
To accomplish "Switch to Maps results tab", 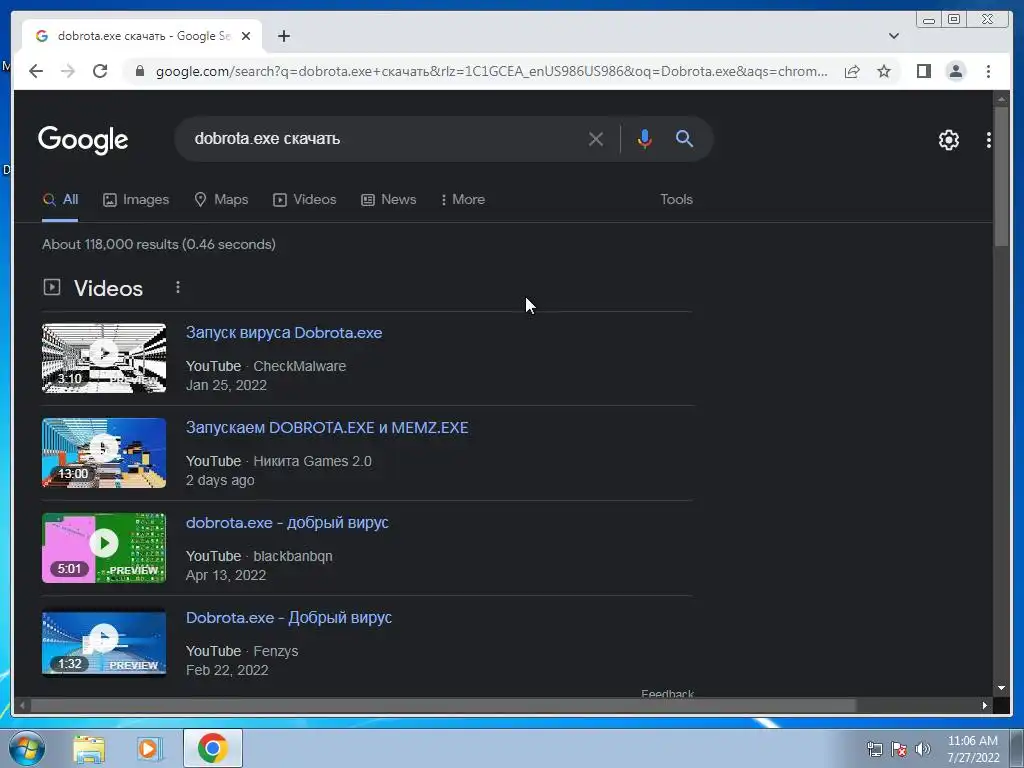I will coord(221,200).
